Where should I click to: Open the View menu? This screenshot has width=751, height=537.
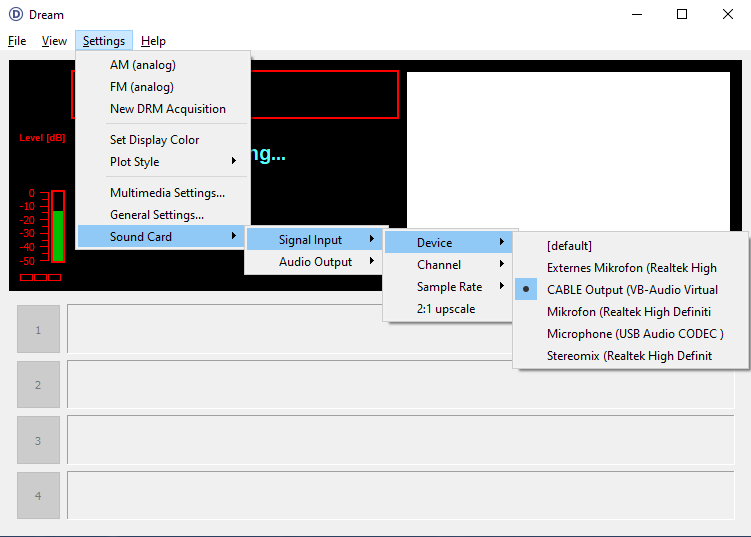(54, 41)
